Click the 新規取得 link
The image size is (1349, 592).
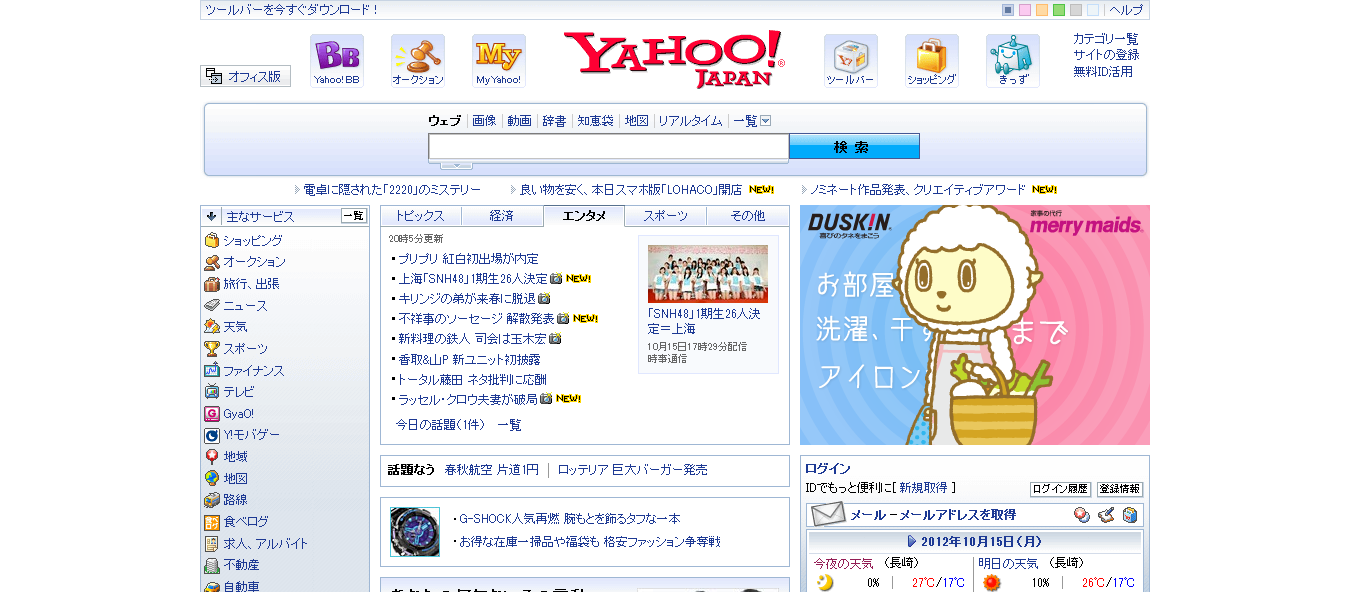(x=923, y=488)
